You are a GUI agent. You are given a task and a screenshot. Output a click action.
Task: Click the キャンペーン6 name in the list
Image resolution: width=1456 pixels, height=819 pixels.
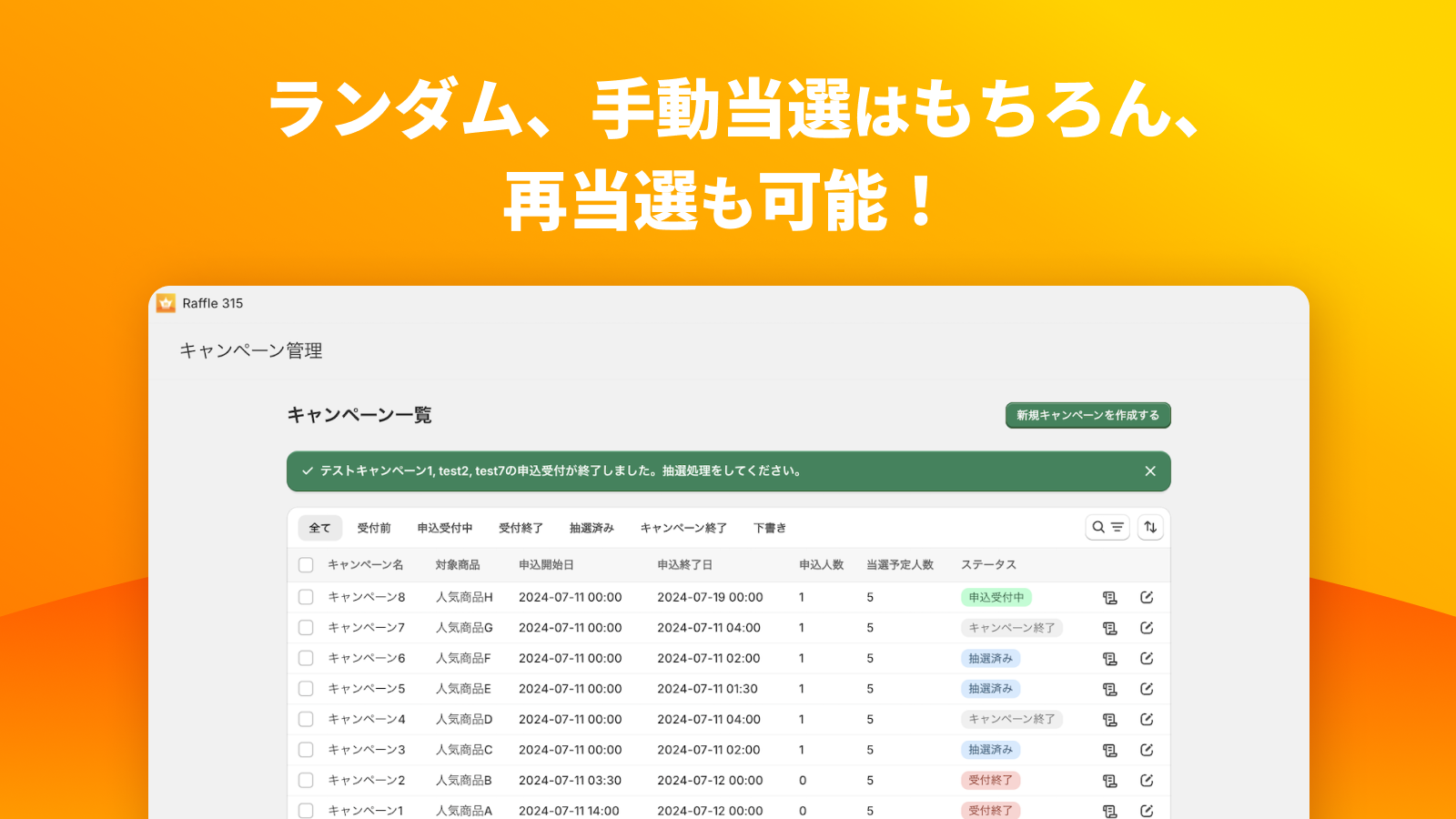(367, 659)
